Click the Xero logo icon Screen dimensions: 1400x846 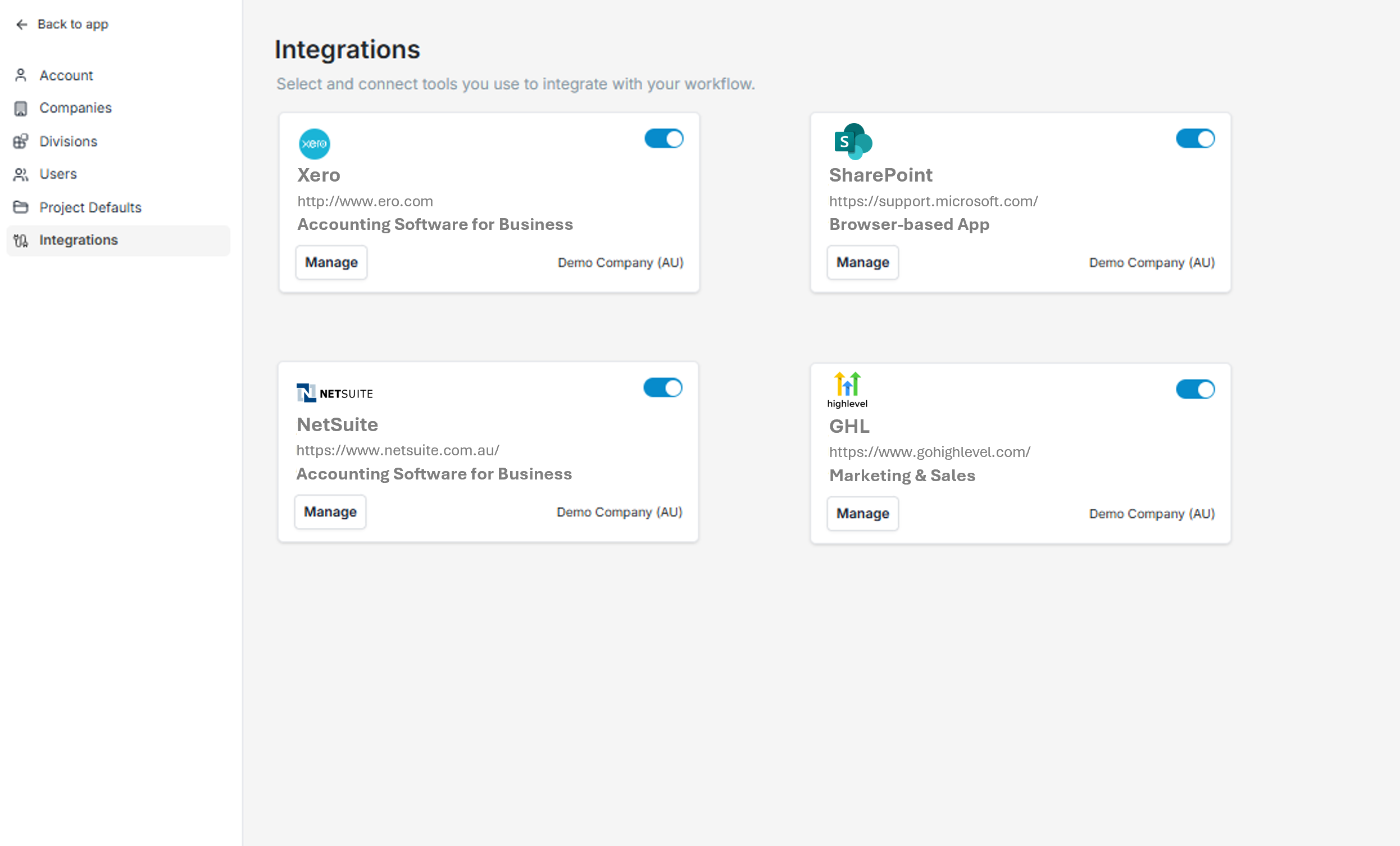click(314, 143)
